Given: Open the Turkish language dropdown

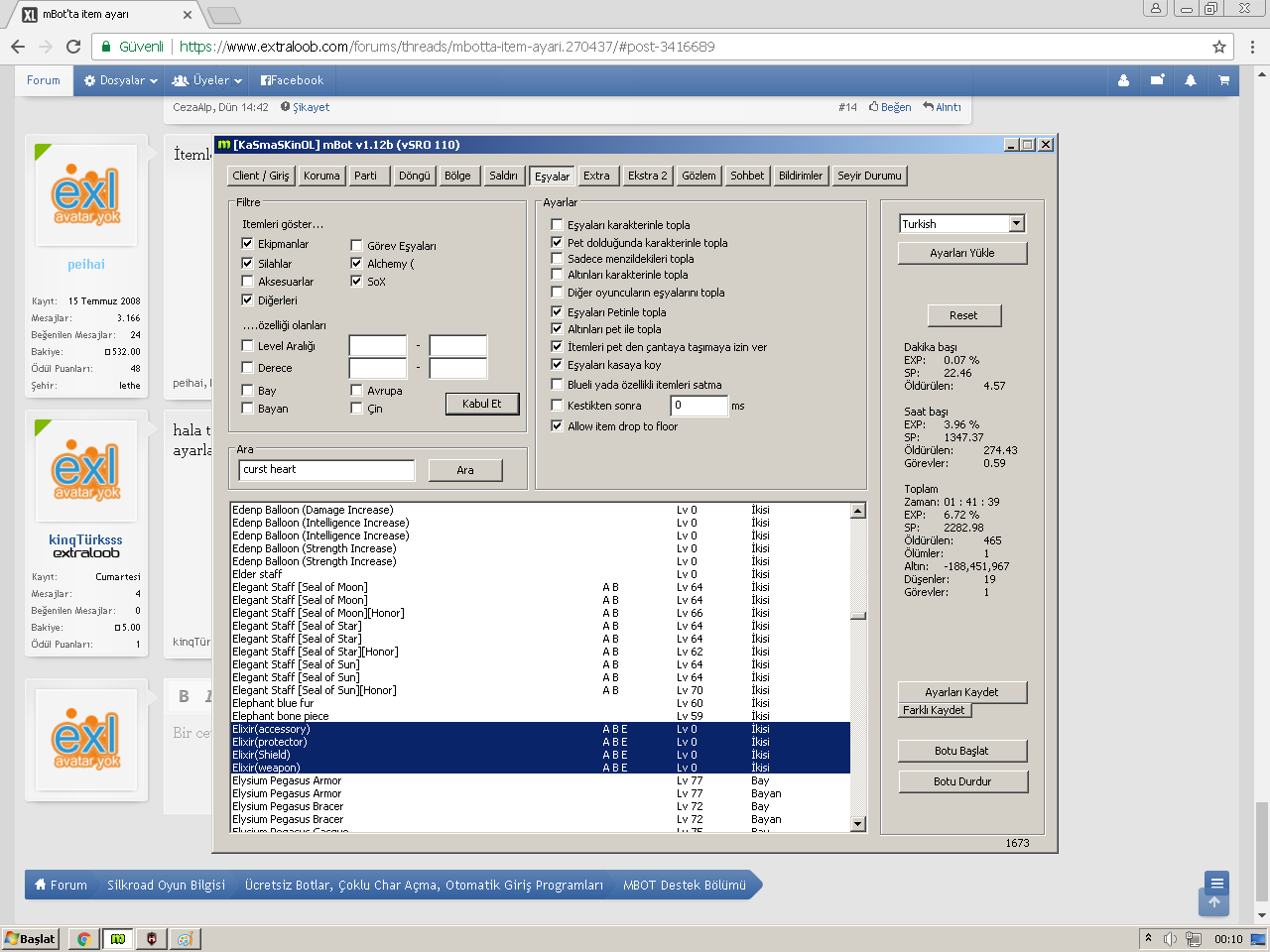Looking at the screenshot, I should point(1016,224).
